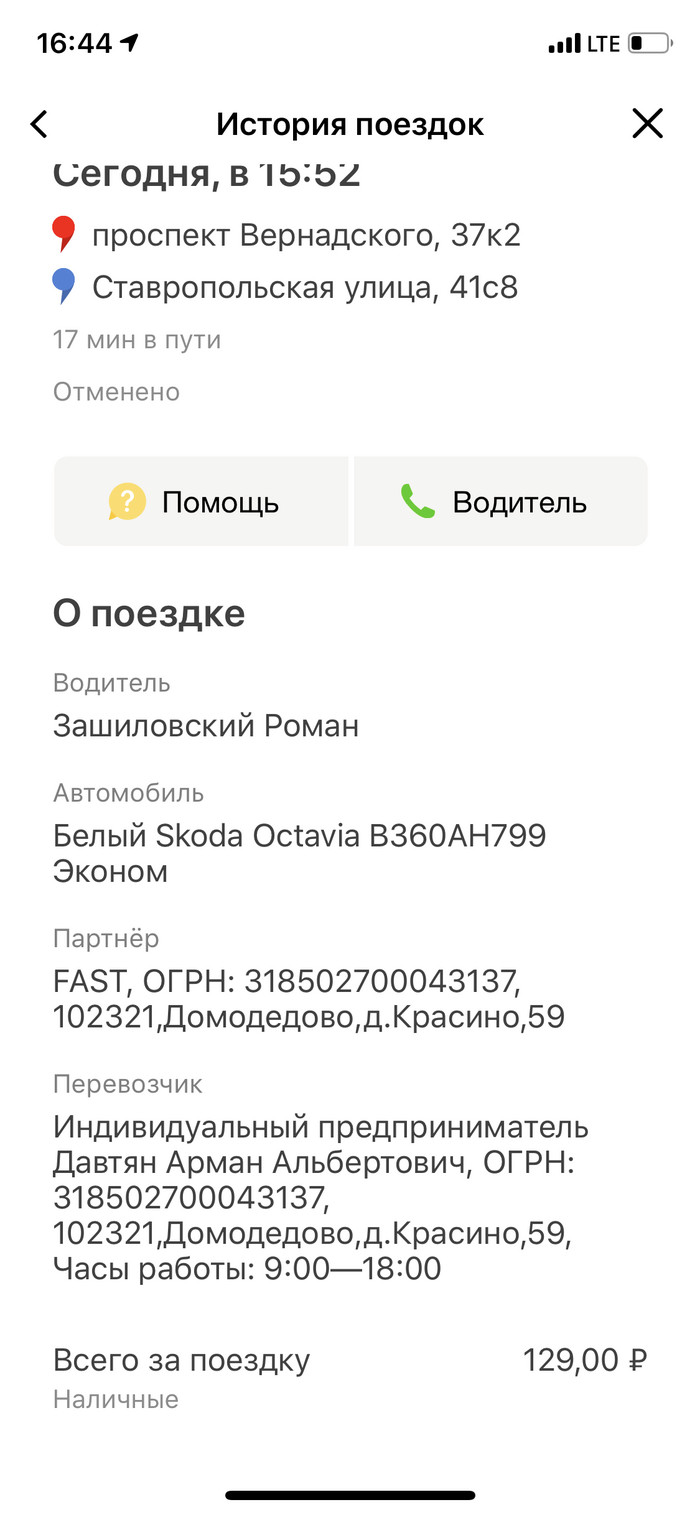Tap the location arrow in status bar
The width and height of the screenshot is (700, 1515).
tap(129, 43)
